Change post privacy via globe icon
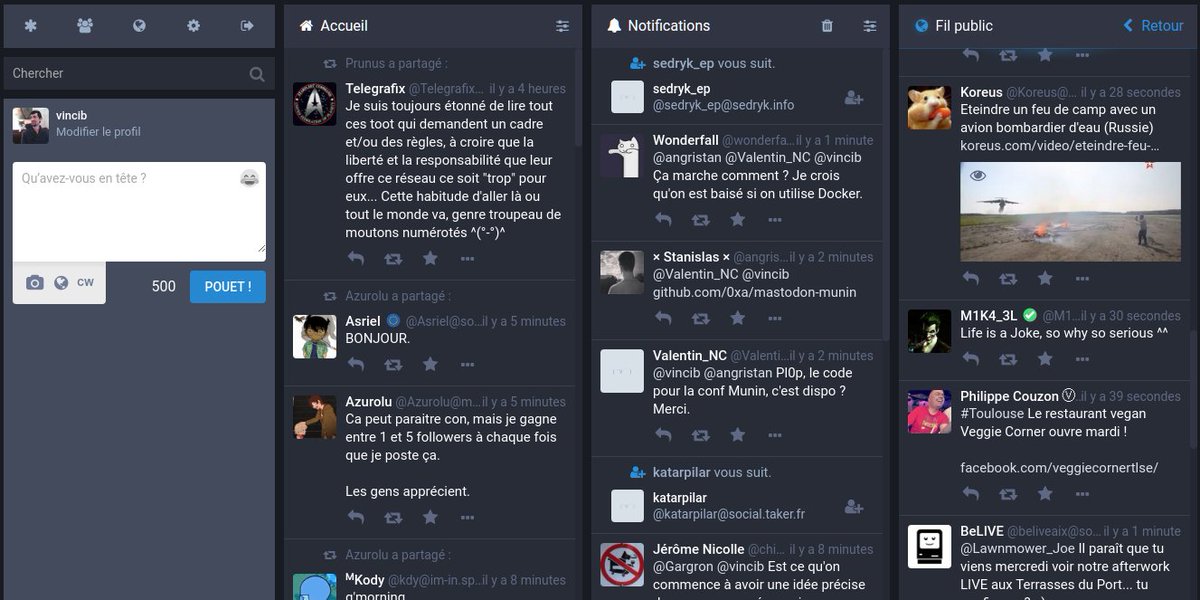The width and height of the screenshot is (1200, 600). [x=61, y=283]
